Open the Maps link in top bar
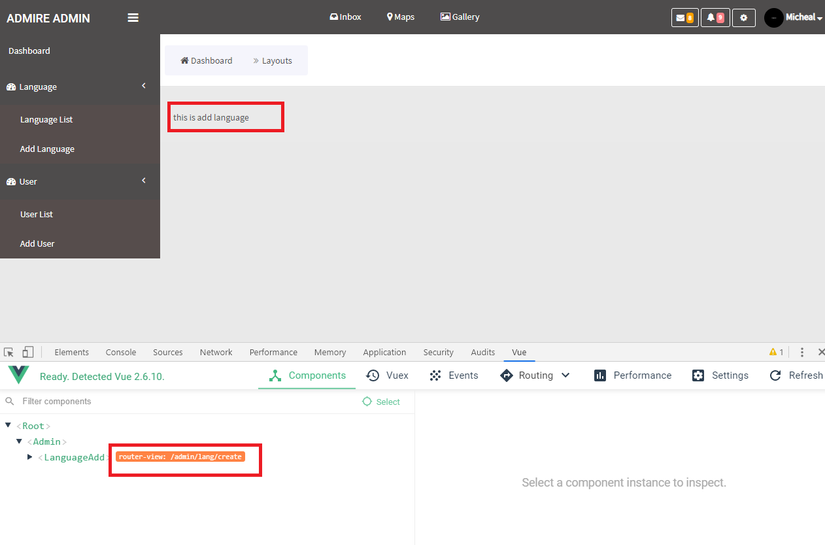The height and width of the screenshot is (545, 825). pos(400,17)
